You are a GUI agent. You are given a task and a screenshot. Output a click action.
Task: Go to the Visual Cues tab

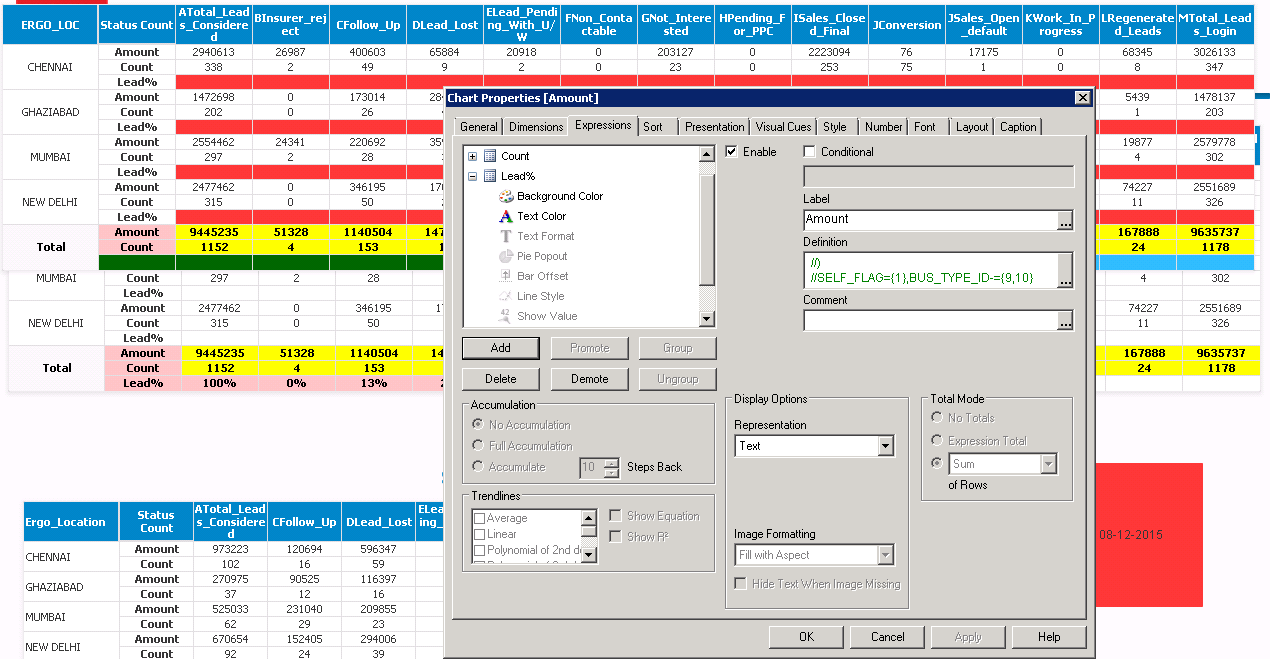click(784, 127)
